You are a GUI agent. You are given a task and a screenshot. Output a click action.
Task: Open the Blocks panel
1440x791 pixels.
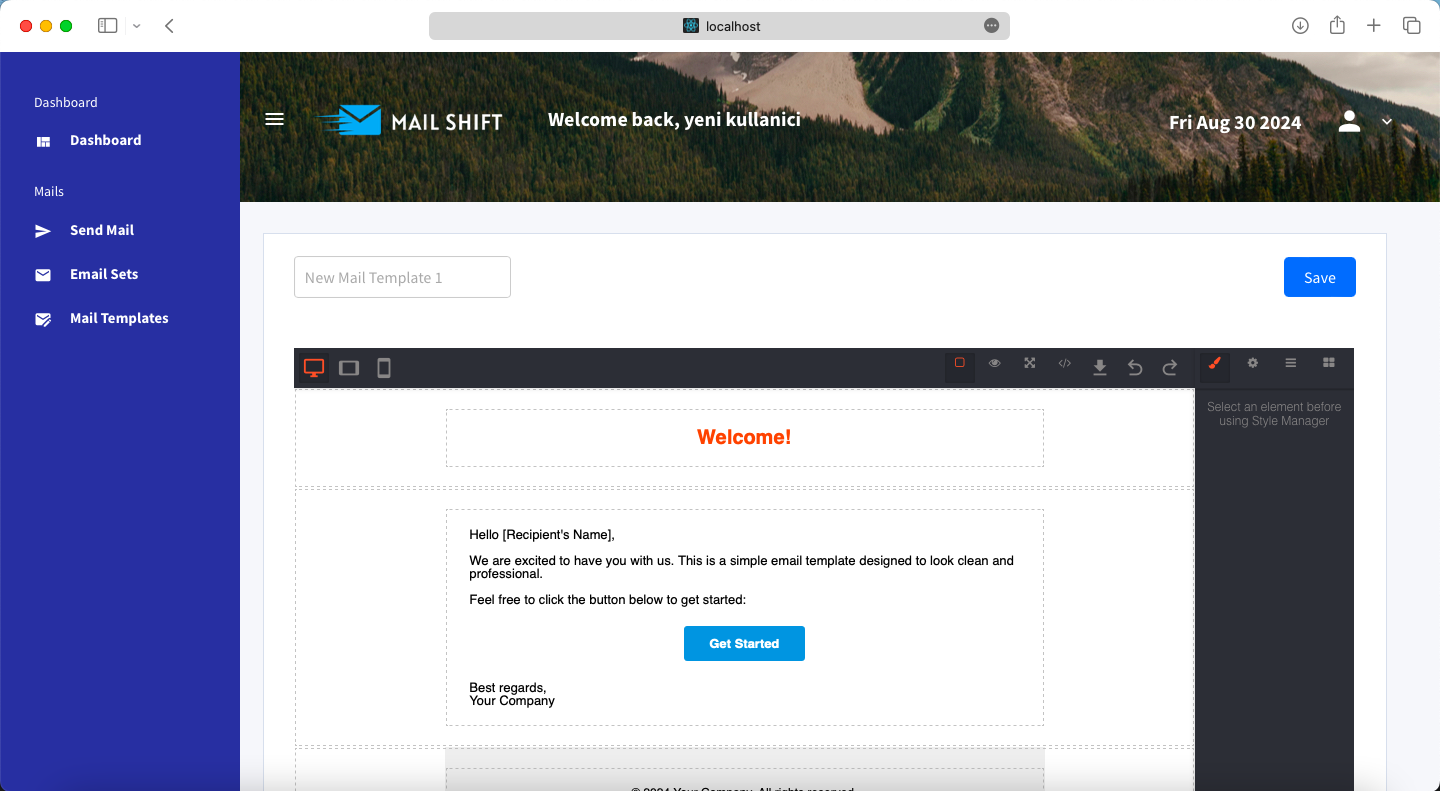1329,364
